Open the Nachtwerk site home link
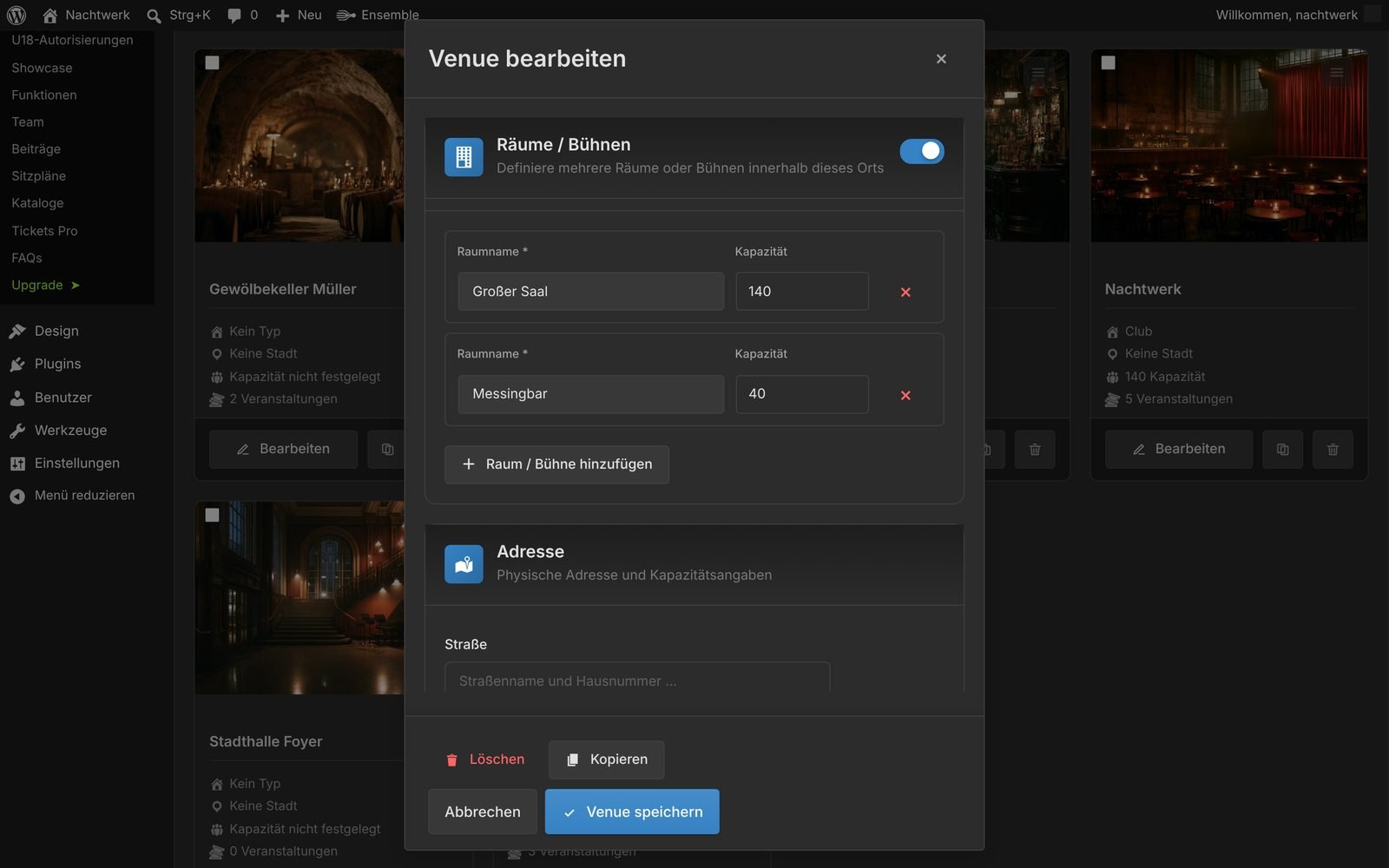Screen dimensions: 1389x868 (86, 15)
